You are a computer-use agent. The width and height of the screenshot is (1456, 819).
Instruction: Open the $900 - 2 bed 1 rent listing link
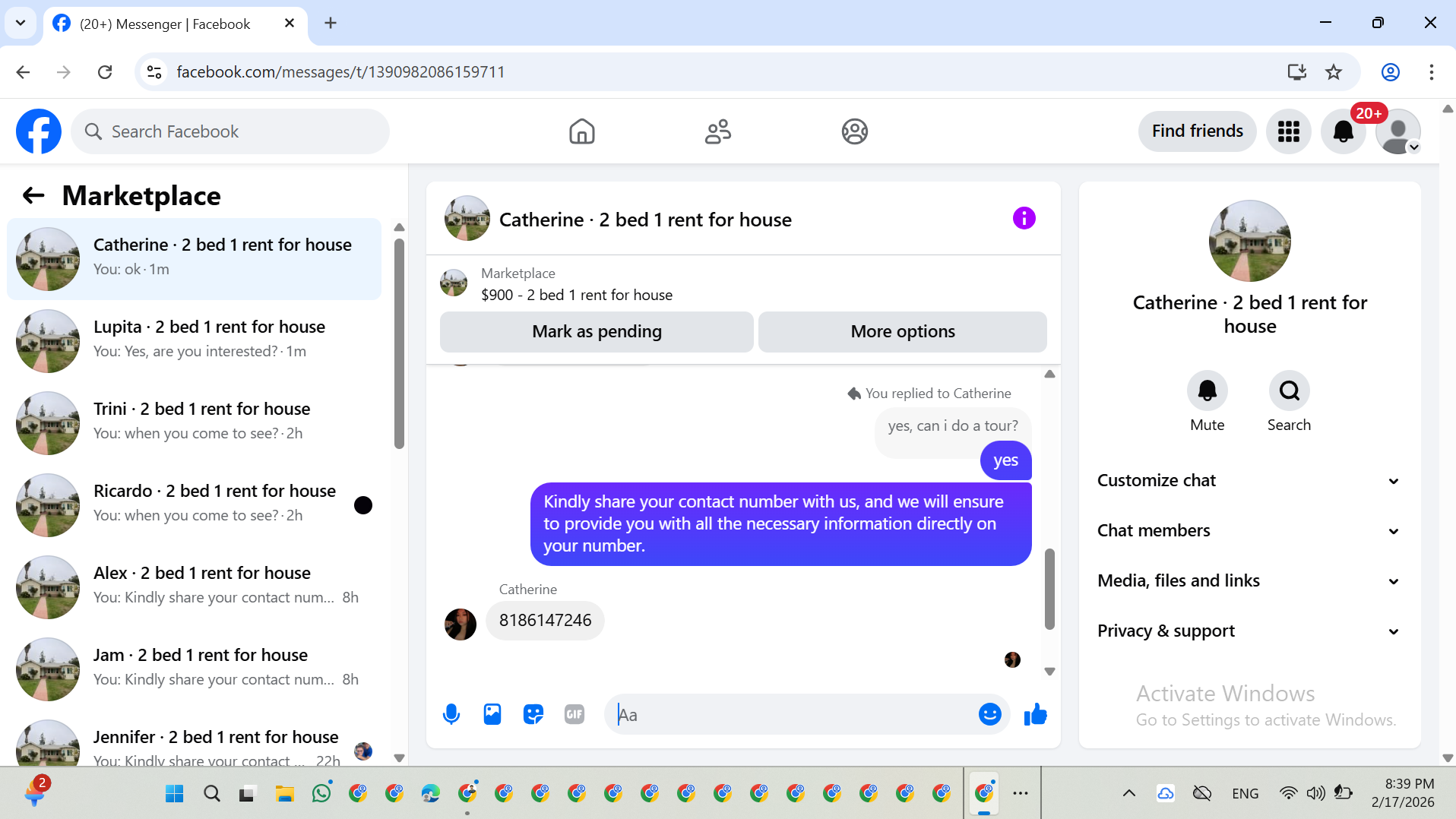(x=577, y=296)
